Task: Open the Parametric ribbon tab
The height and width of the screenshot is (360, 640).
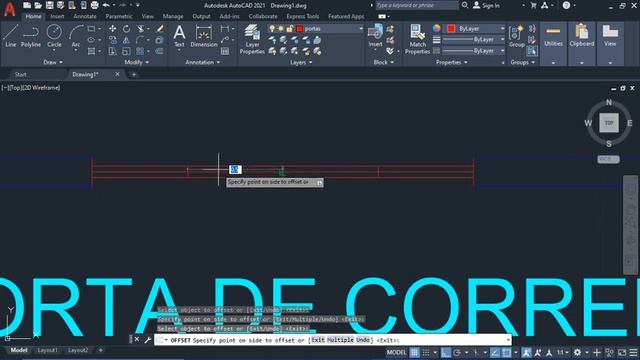Action: tap(119, 16)
